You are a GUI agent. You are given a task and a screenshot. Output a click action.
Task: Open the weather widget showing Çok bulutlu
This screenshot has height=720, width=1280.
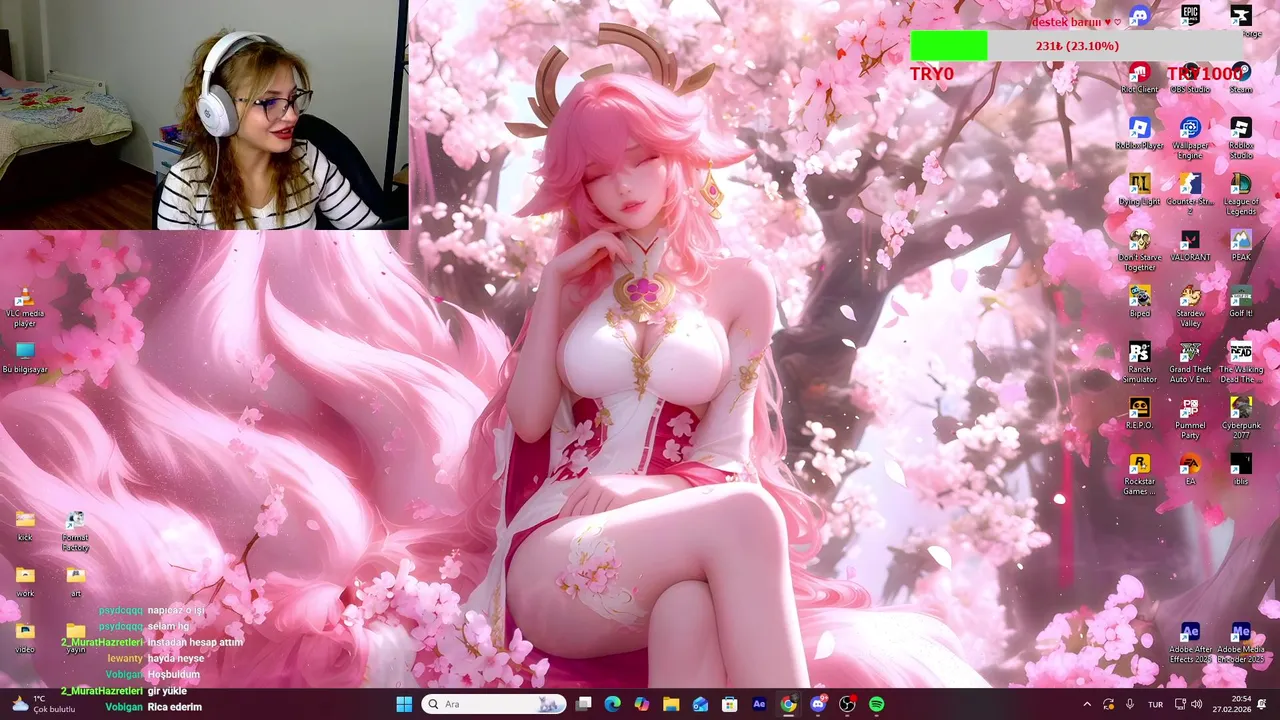(x=42, y=704)
